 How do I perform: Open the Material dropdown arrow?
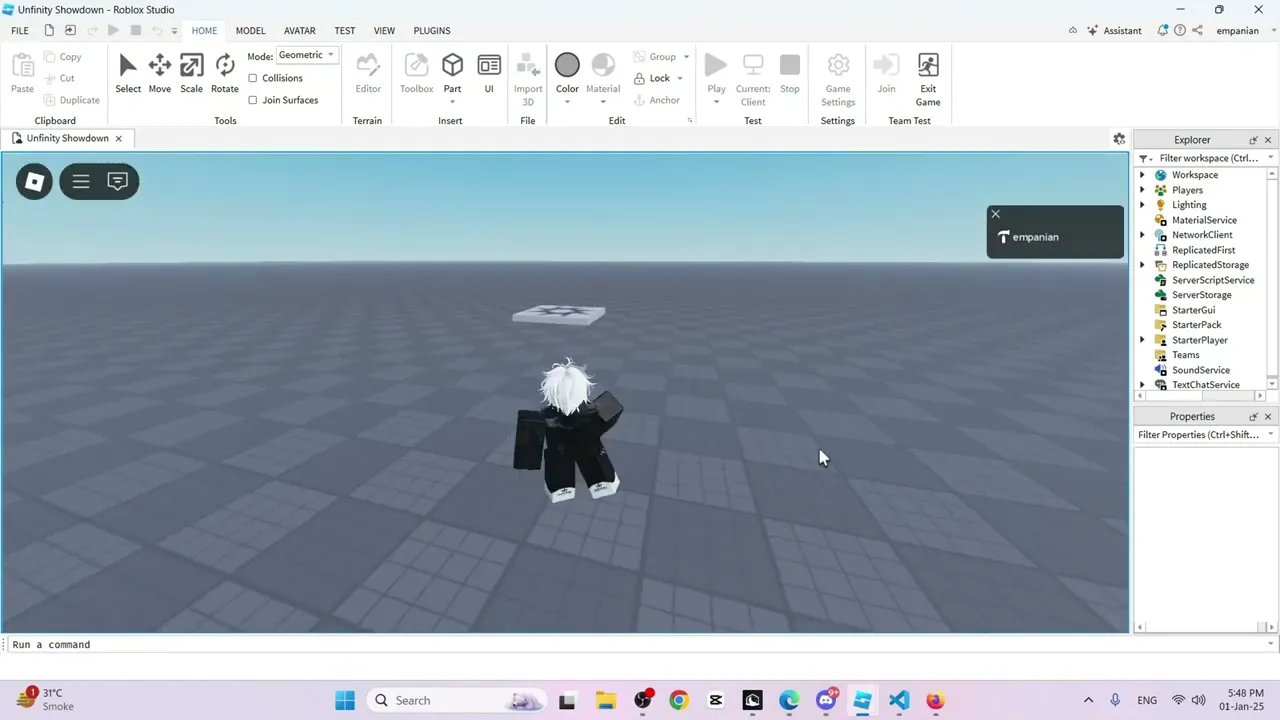click(603, 102)
